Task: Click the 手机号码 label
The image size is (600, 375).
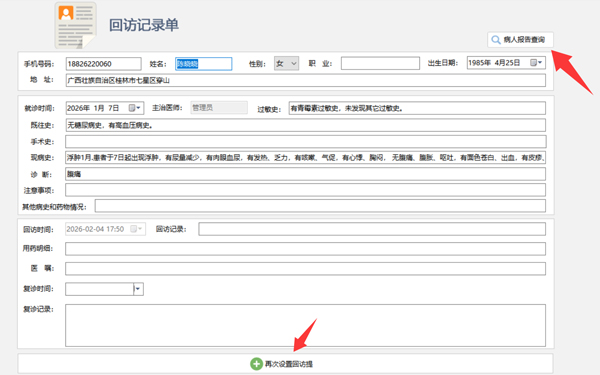Action: point(39,64)
